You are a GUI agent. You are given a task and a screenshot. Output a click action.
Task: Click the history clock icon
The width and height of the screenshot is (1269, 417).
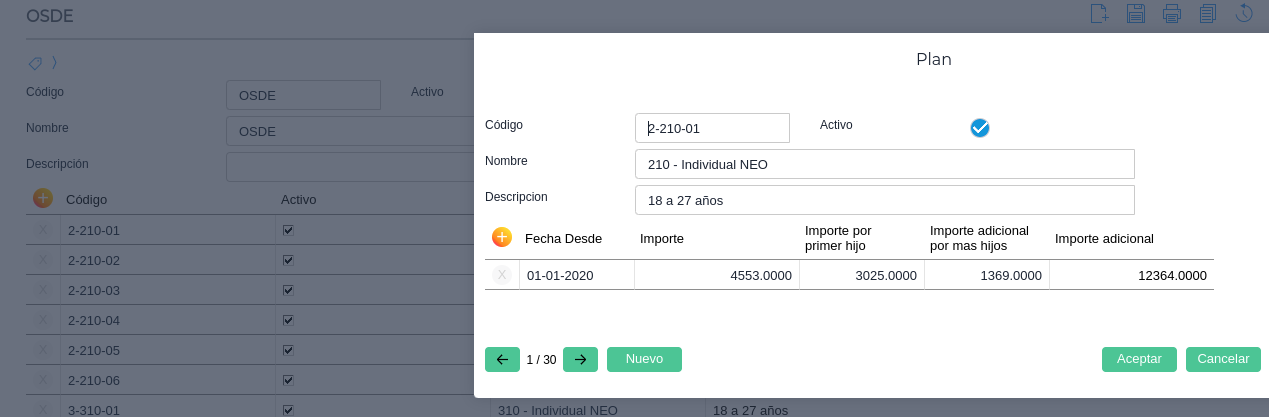(x=1244, y=14)
